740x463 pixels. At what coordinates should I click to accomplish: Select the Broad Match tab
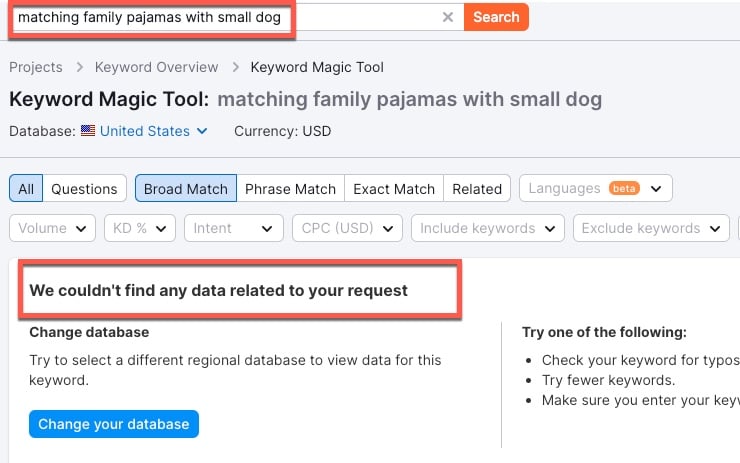tap(186, 188)
